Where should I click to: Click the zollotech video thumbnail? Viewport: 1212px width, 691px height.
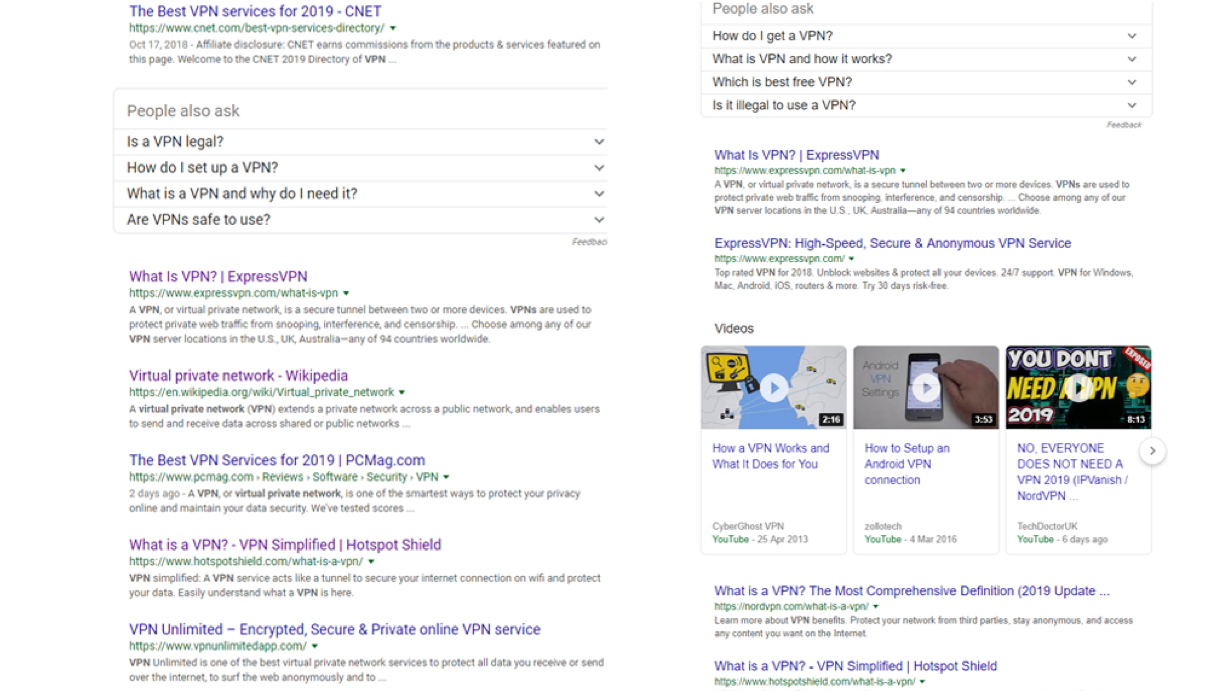coord(925,386)
